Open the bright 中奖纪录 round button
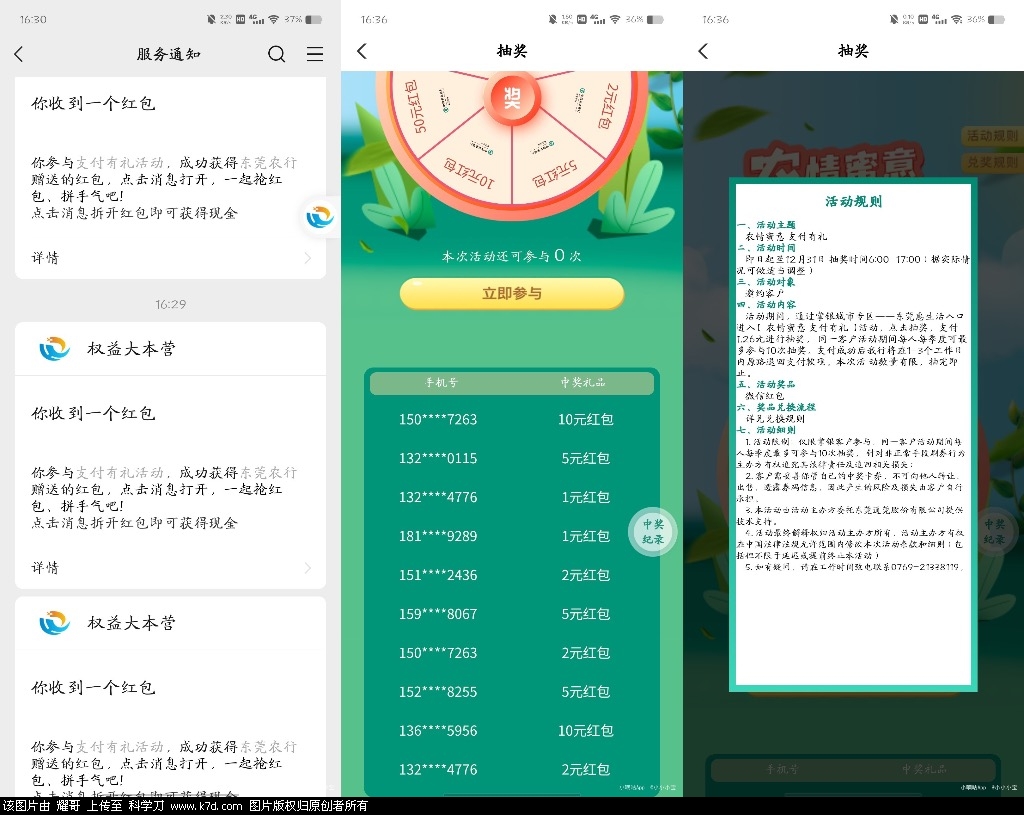This screenshot has width=1024, height=815. coord(652,531)
